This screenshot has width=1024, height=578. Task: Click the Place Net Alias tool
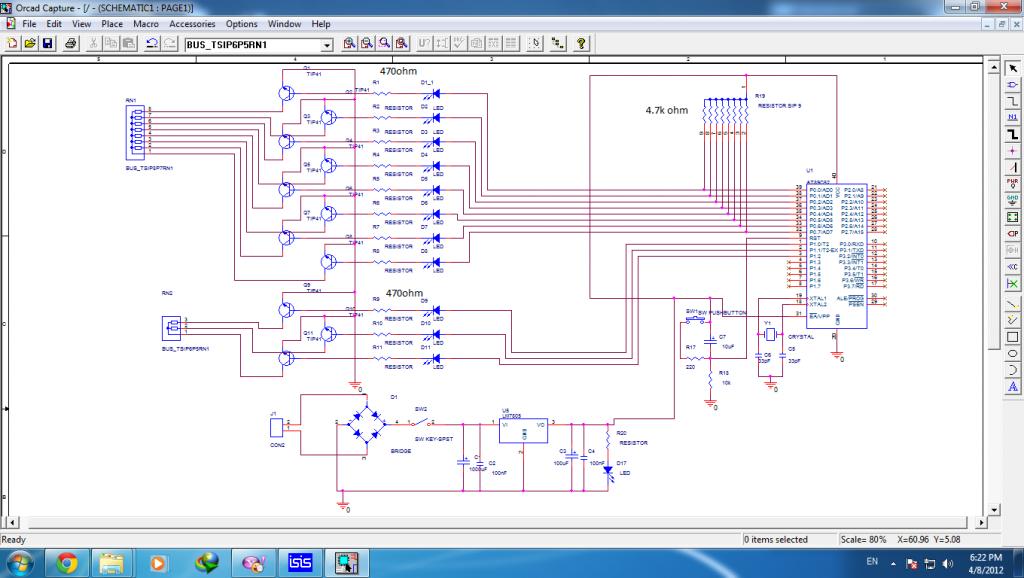coord(1012,116)
